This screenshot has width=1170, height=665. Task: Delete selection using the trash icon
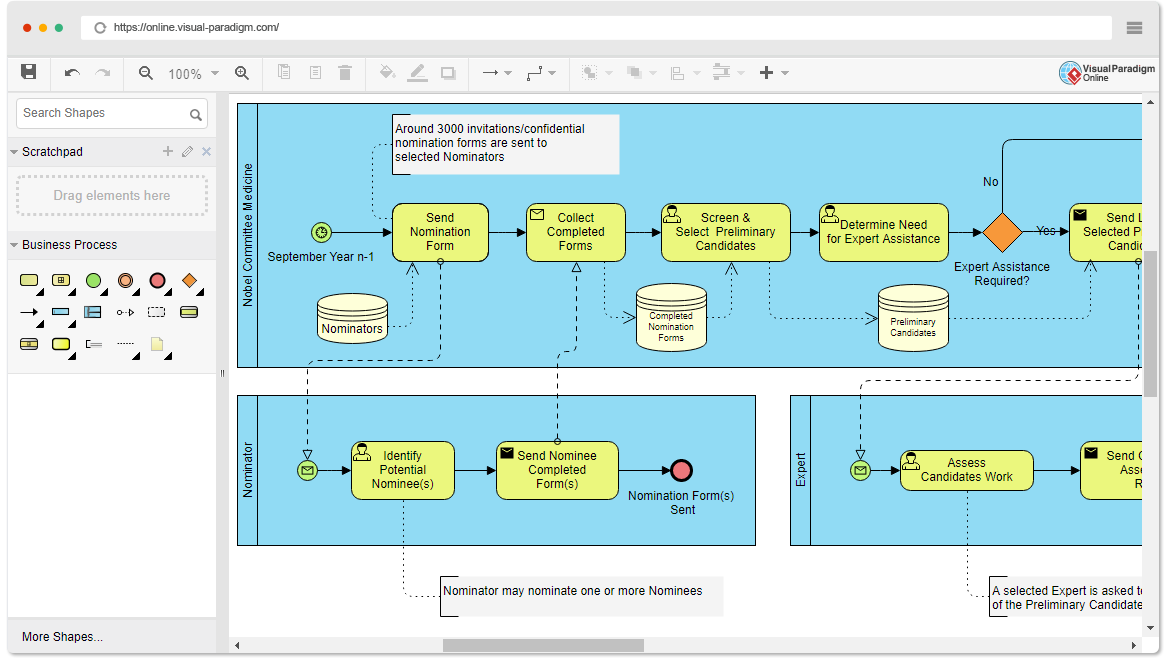[x=345, y=72]
